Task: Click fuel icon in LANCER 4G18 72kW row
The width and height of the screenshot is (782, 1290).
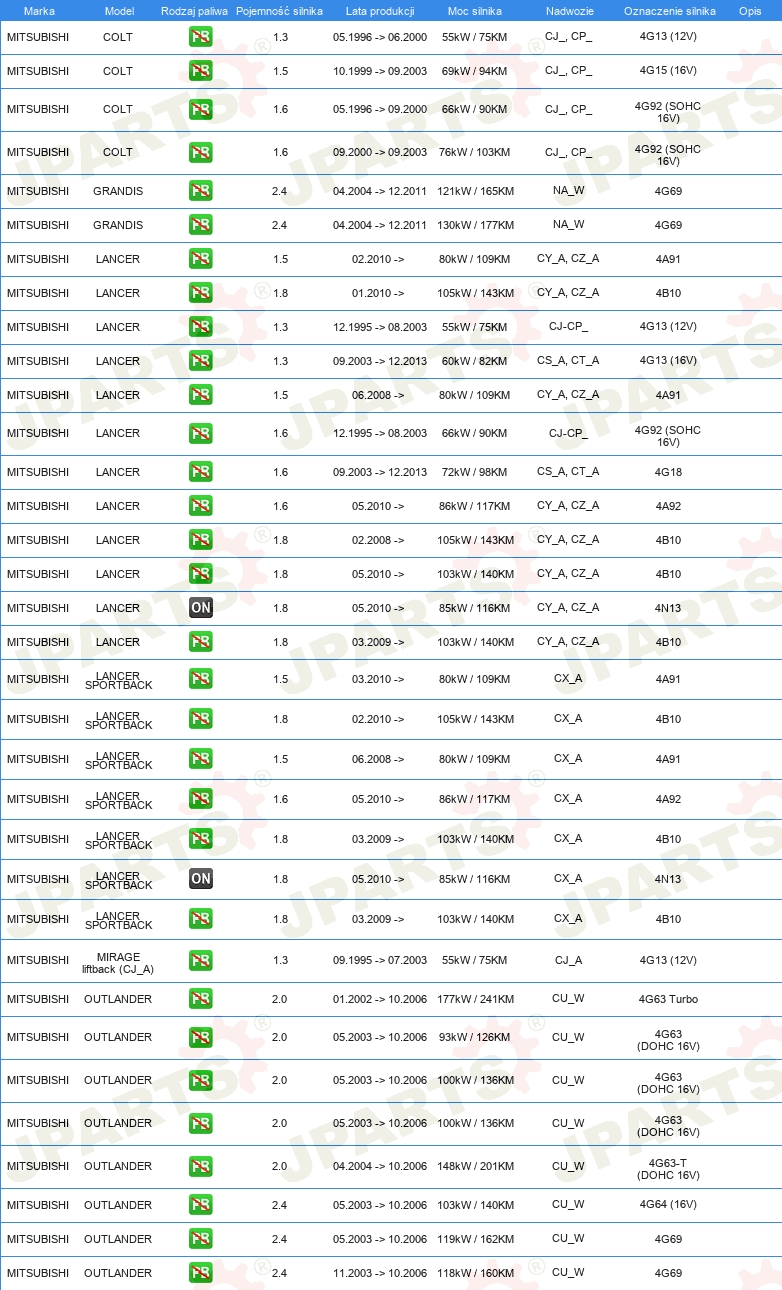Action: click(201, 472)
